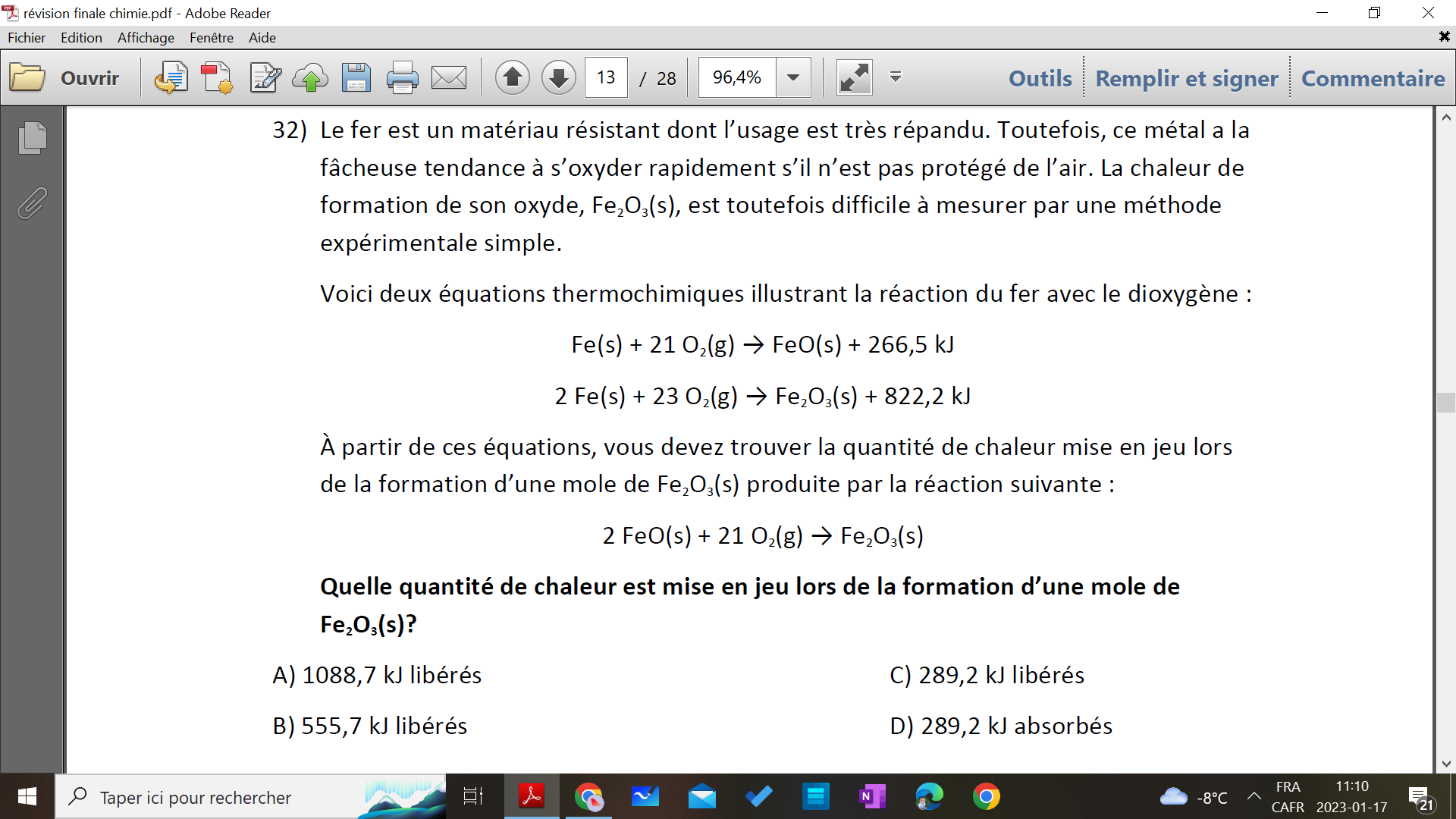Upload the file to cloud with arrow icon
This screenshot has width=1456, height=819.
(x=309, y=77)
